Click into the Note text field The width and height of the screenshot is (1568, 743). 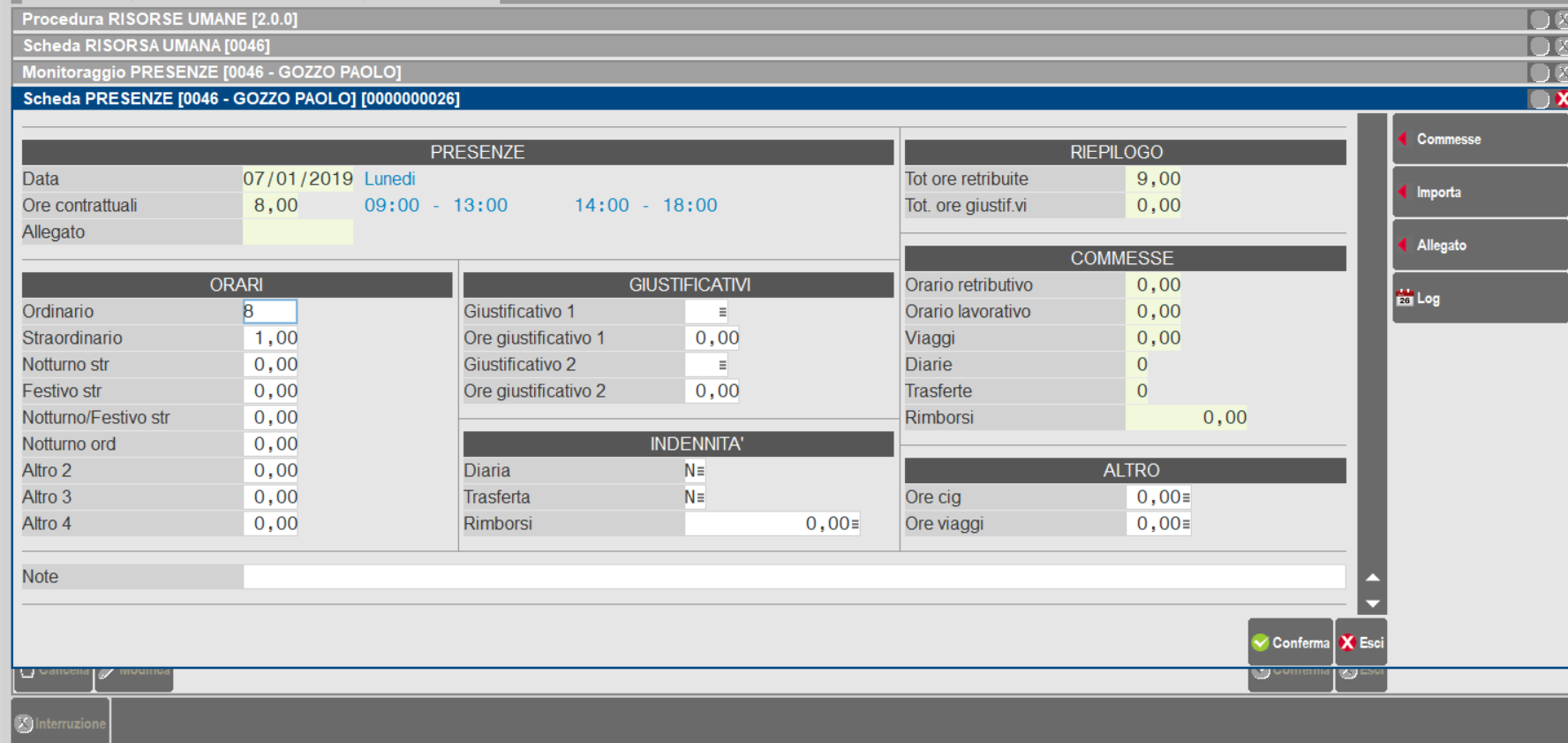(x=793, y=577)
